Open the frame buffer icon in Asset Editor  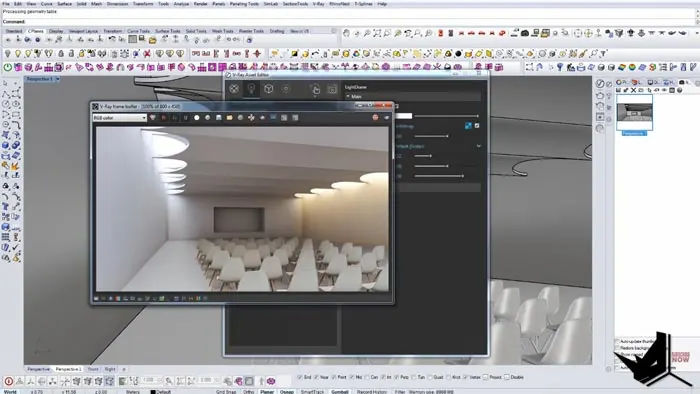pyautogui.click(x=332, y=89)
